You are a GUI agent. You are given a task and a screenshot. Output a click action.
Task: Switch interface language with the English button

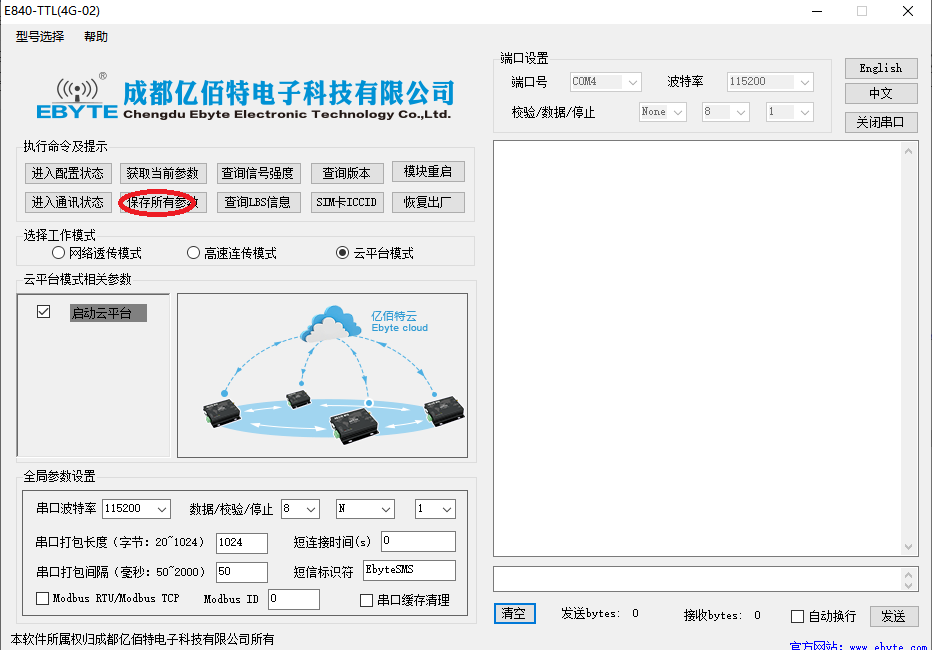pos(880,68)
